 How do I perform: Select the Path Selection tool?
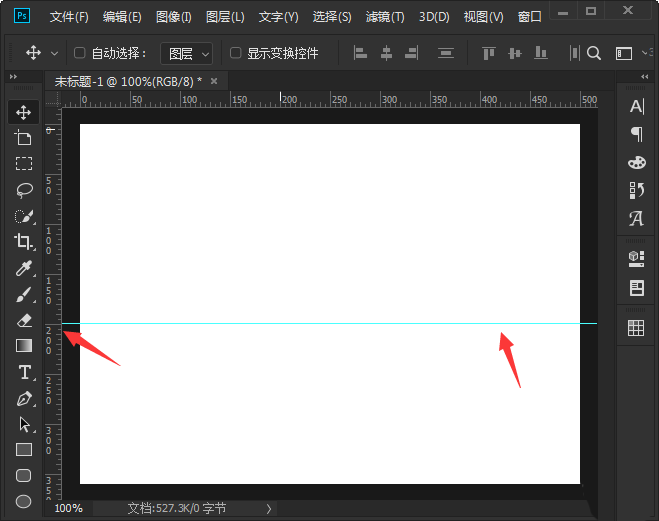tap(24, 424)
